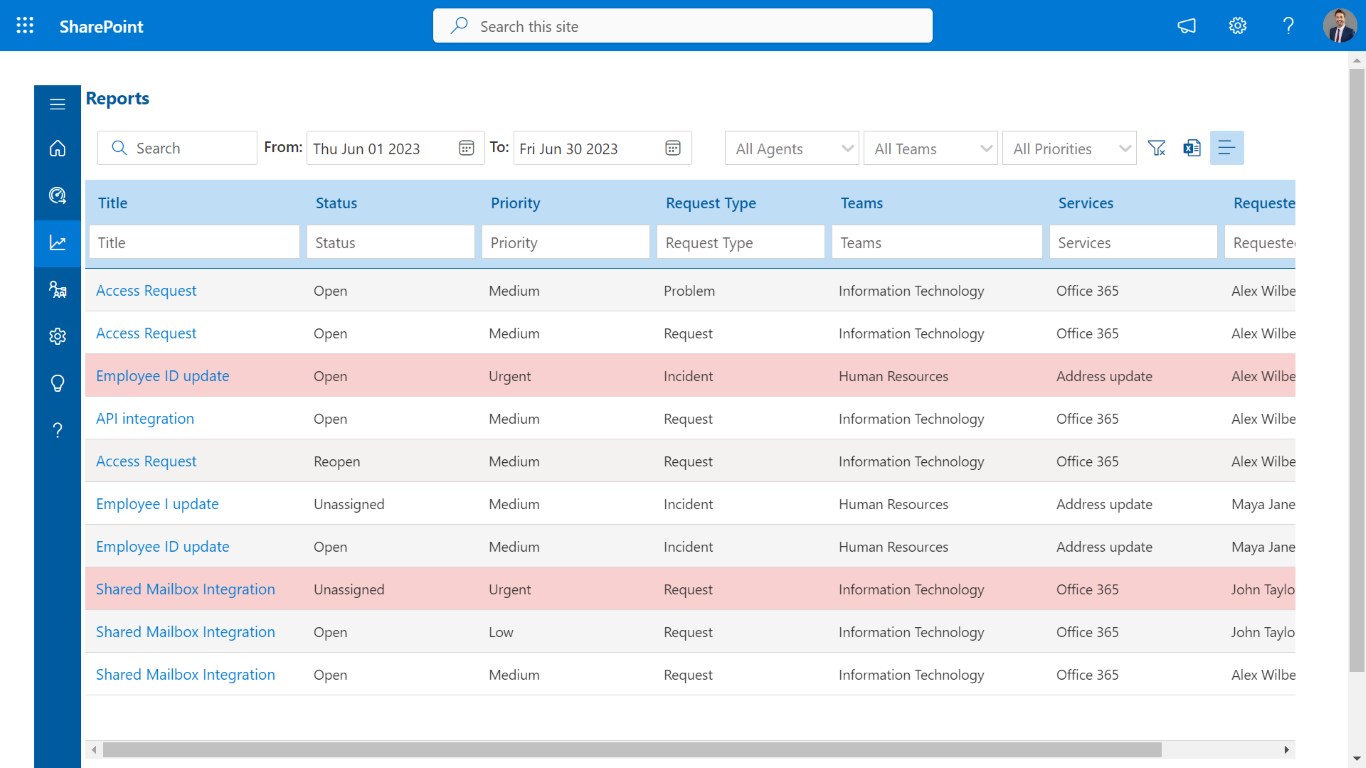Viewport: 1366px width, 768px height.
Task: Click the magnifier icon in the Reports search box
Action: pyautogui.click(x=119, y=148)
